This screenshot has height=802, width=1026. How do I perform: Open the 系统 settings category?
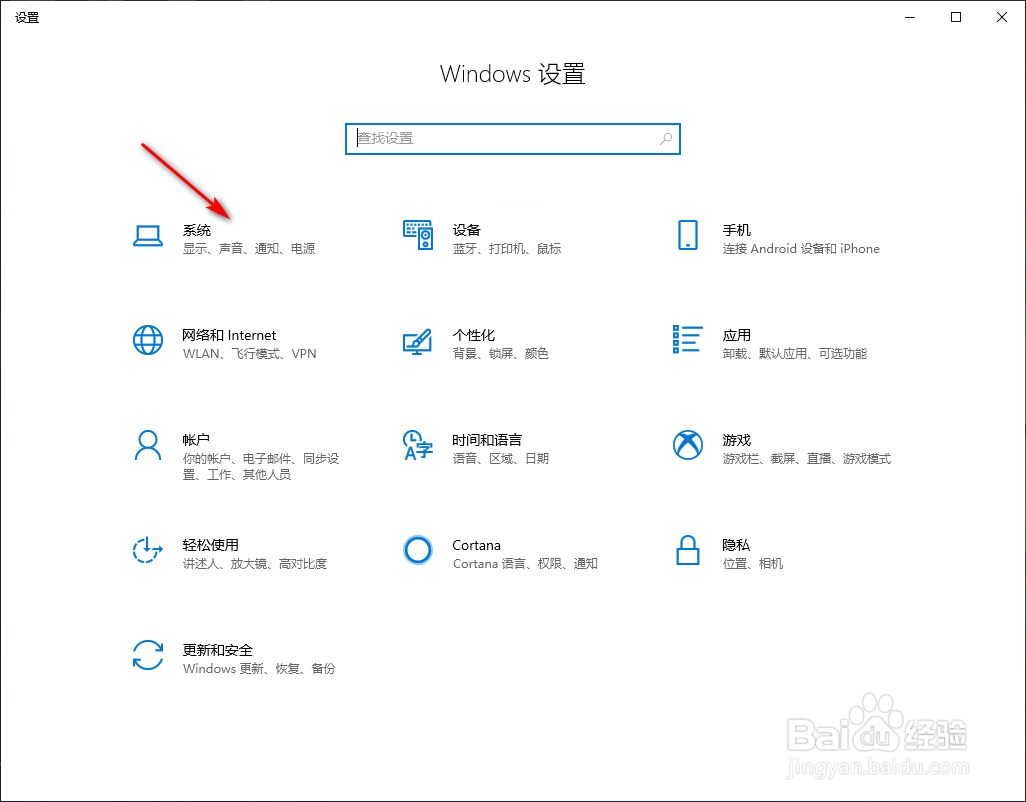pos(197,230)
